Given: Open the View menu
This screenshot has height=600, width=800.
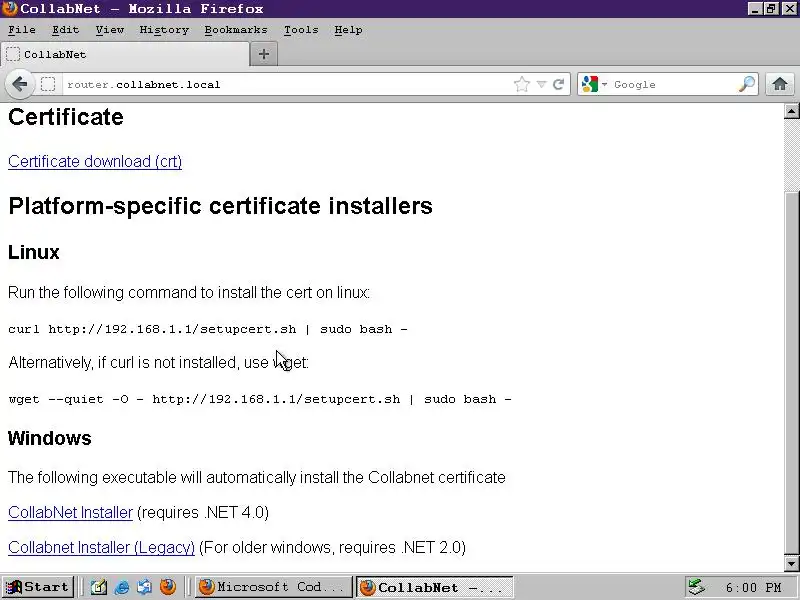Looking at the screenshot, I should (x=110, y=30).
